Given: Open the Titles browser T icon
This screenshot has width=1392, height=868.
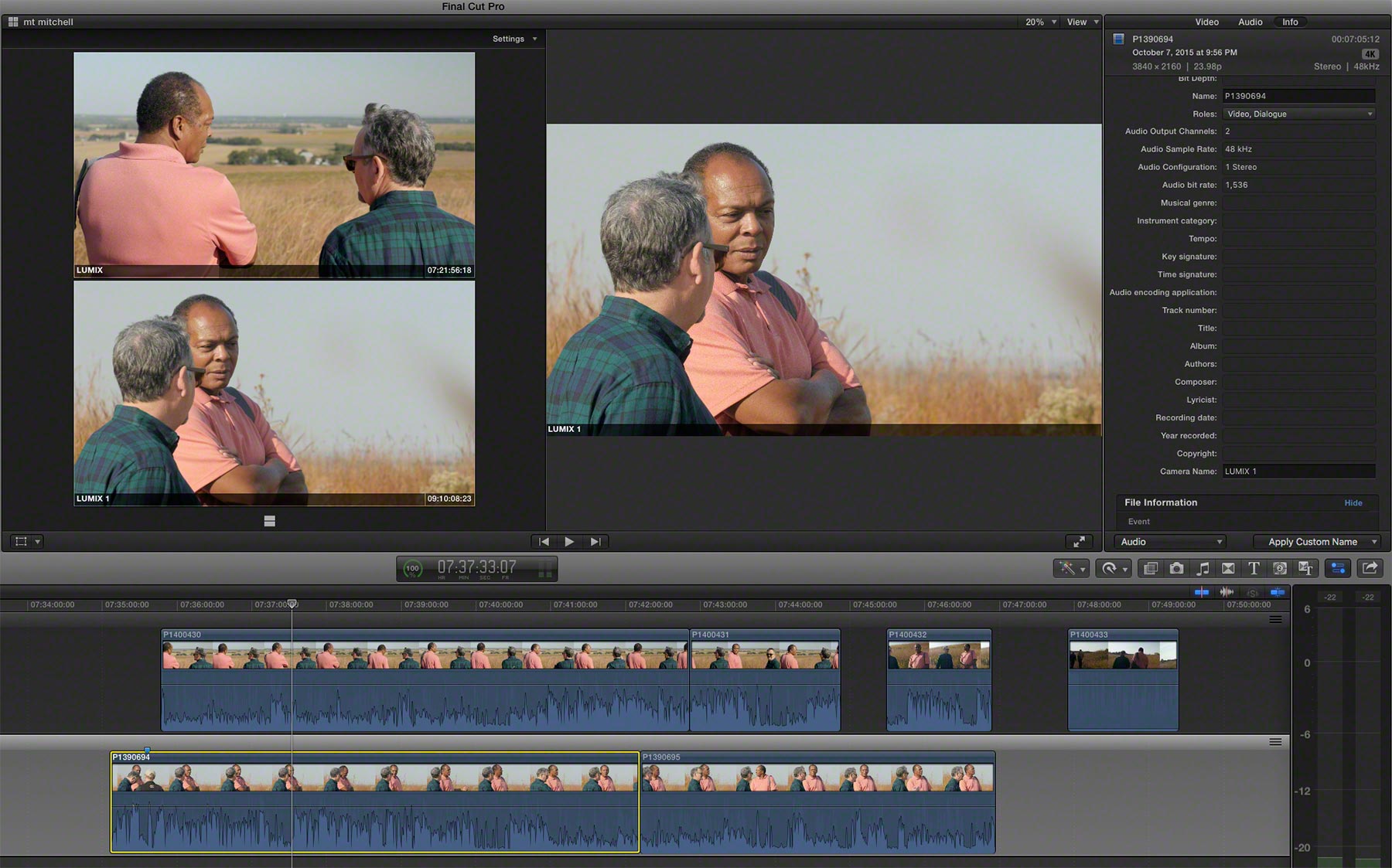Looking at the screenshot, I should coord(1254,569).
